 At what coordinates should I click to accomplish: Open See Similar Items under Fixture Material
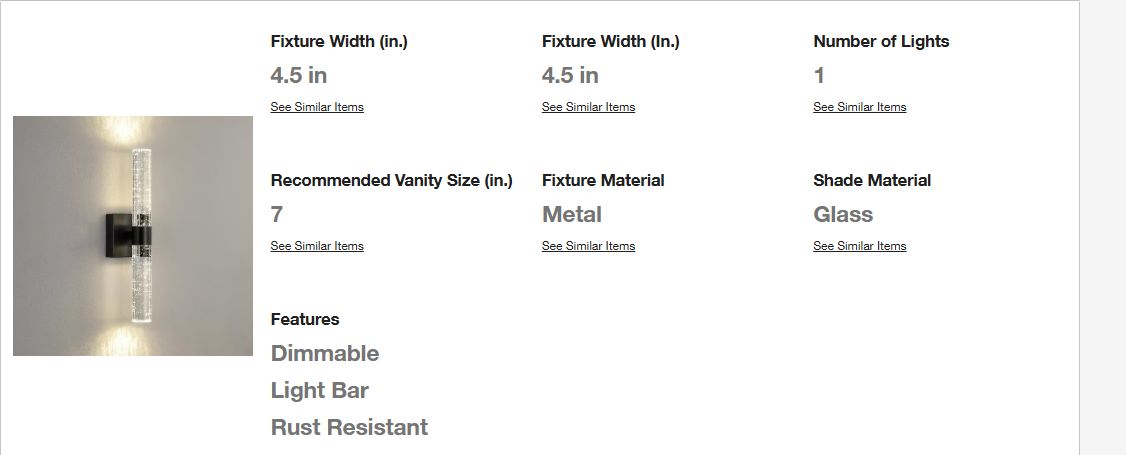588,246
